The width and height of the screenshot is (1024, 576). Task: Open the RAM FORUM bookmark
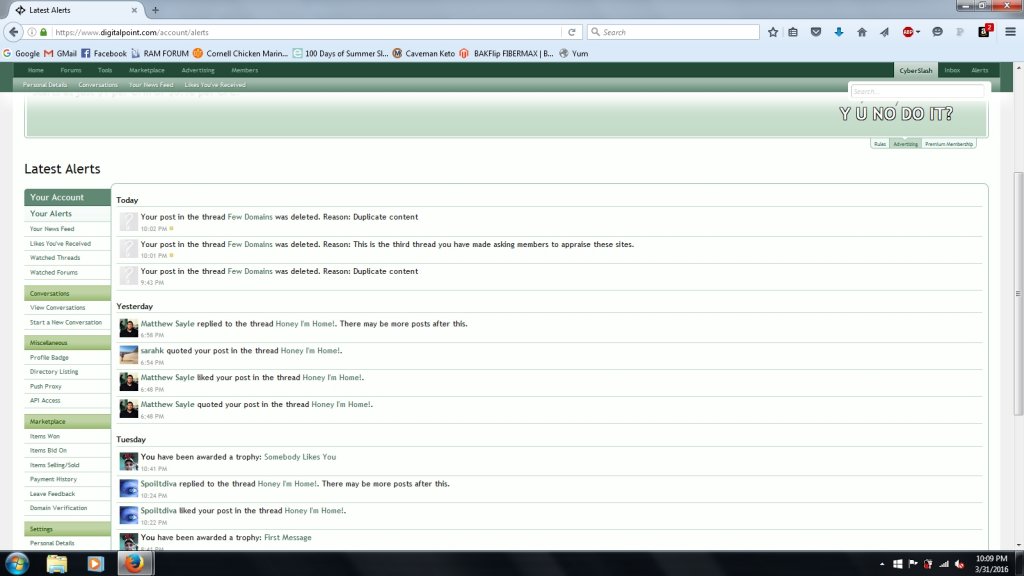click(x=160, y=54)
